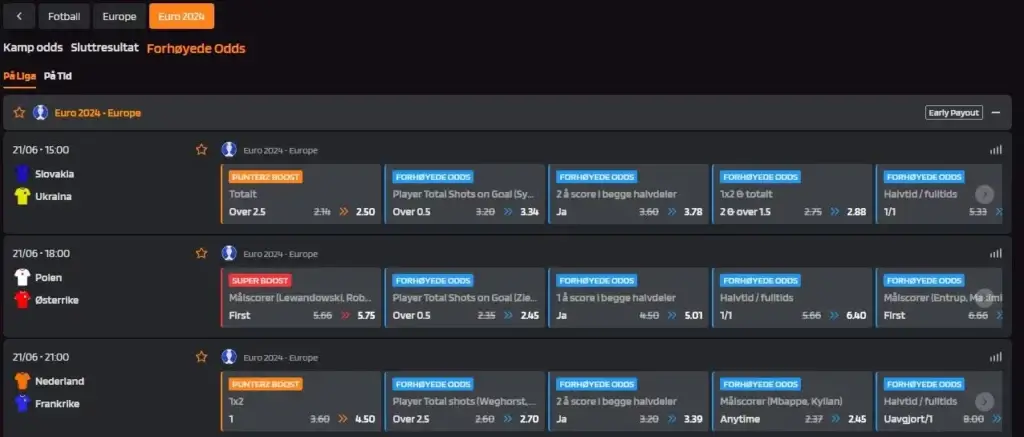Click the Frankrike blue jersey icon
This screenshot has width=1024, height=437.
coord(22,403)
